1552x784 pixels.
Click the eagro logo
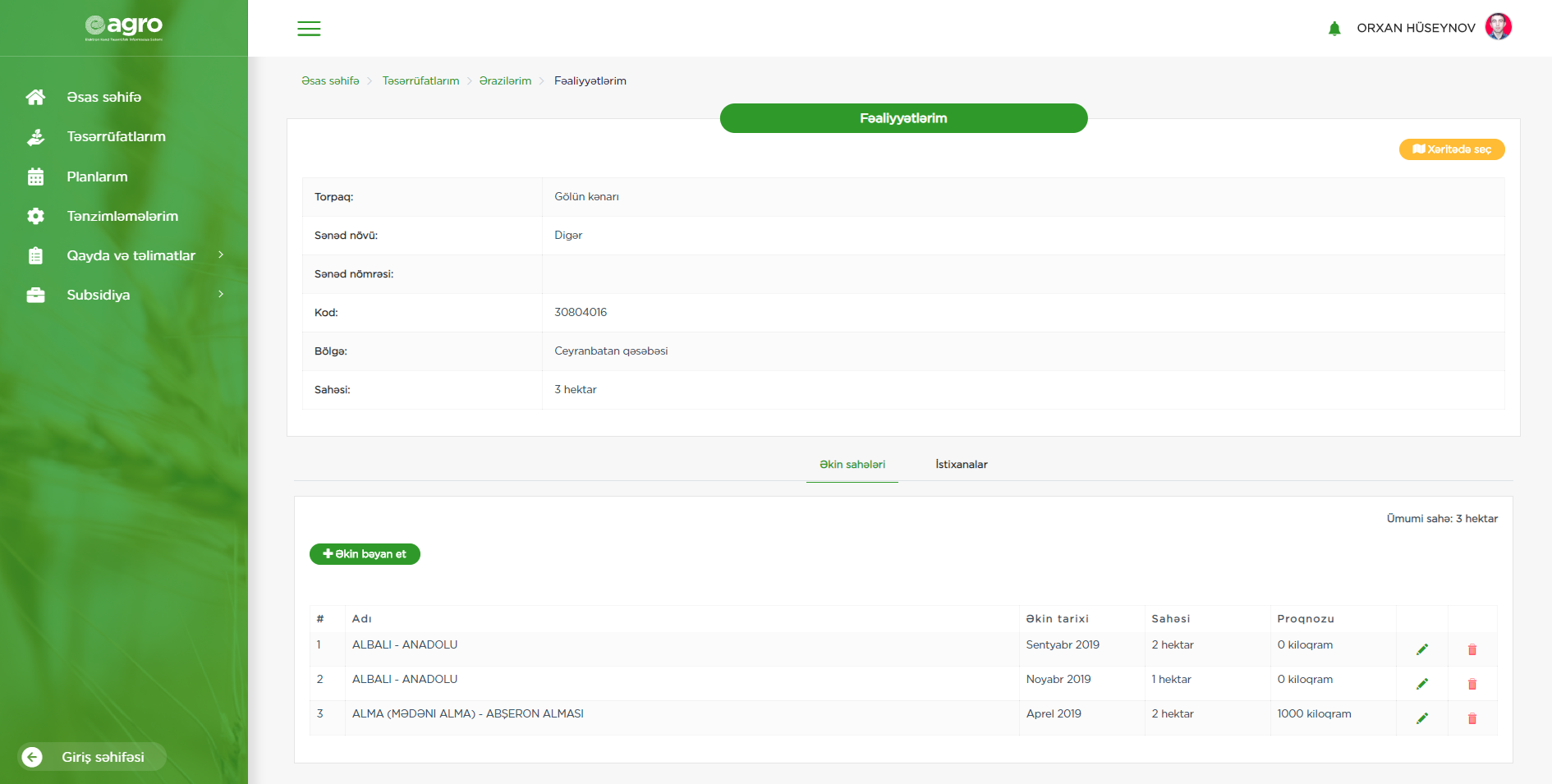point(124,27)
